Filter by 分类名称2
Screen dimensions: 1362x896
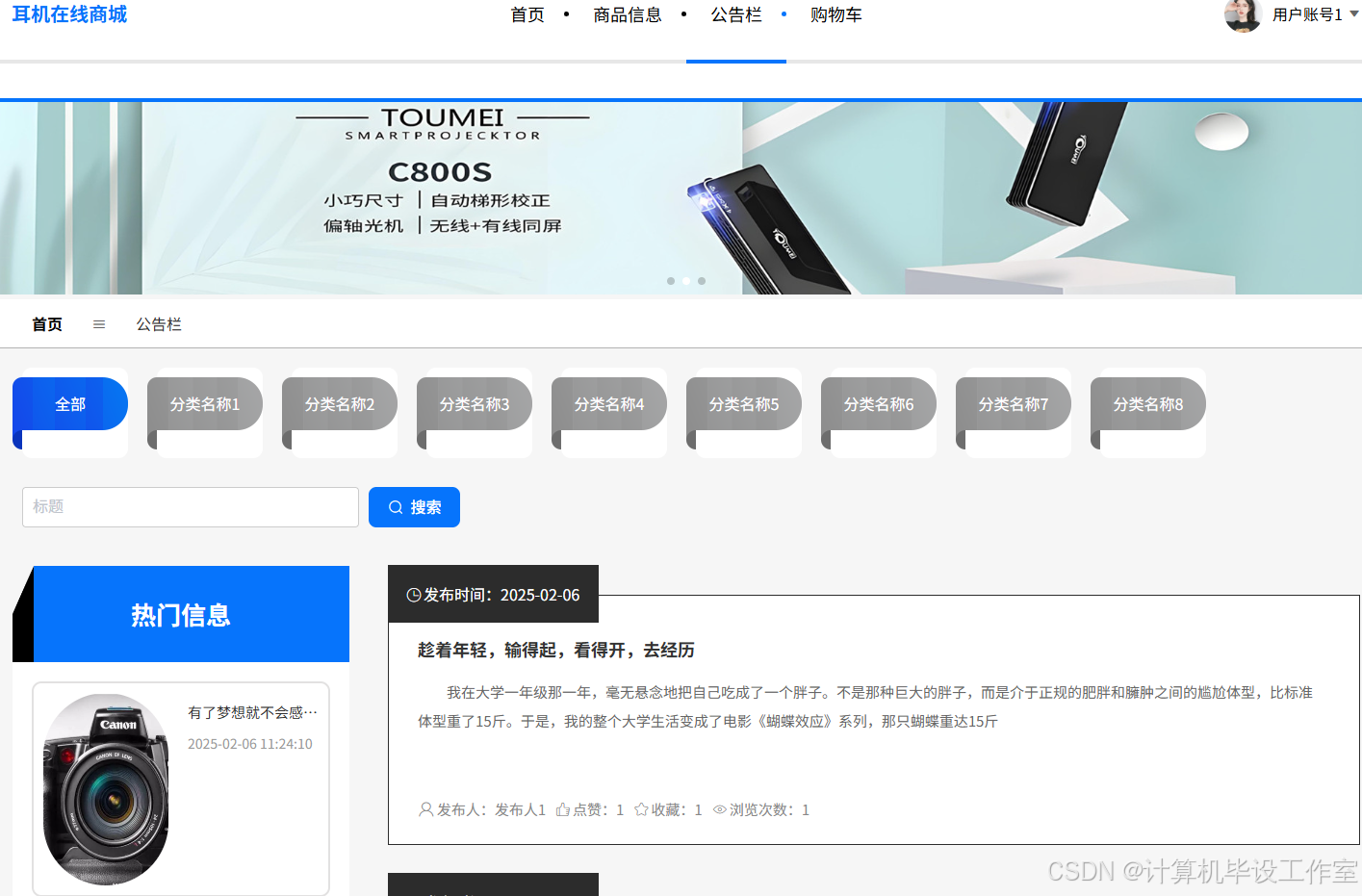point(340,404)
